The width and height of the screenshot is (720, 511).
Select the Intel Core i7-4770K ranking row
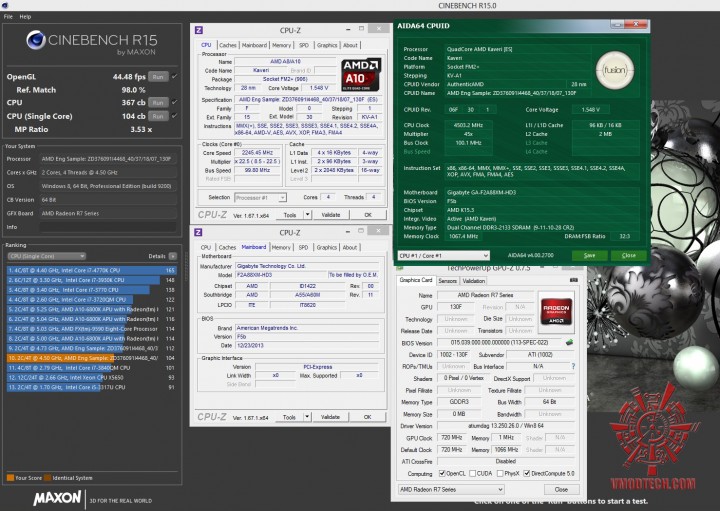(92, 270)
